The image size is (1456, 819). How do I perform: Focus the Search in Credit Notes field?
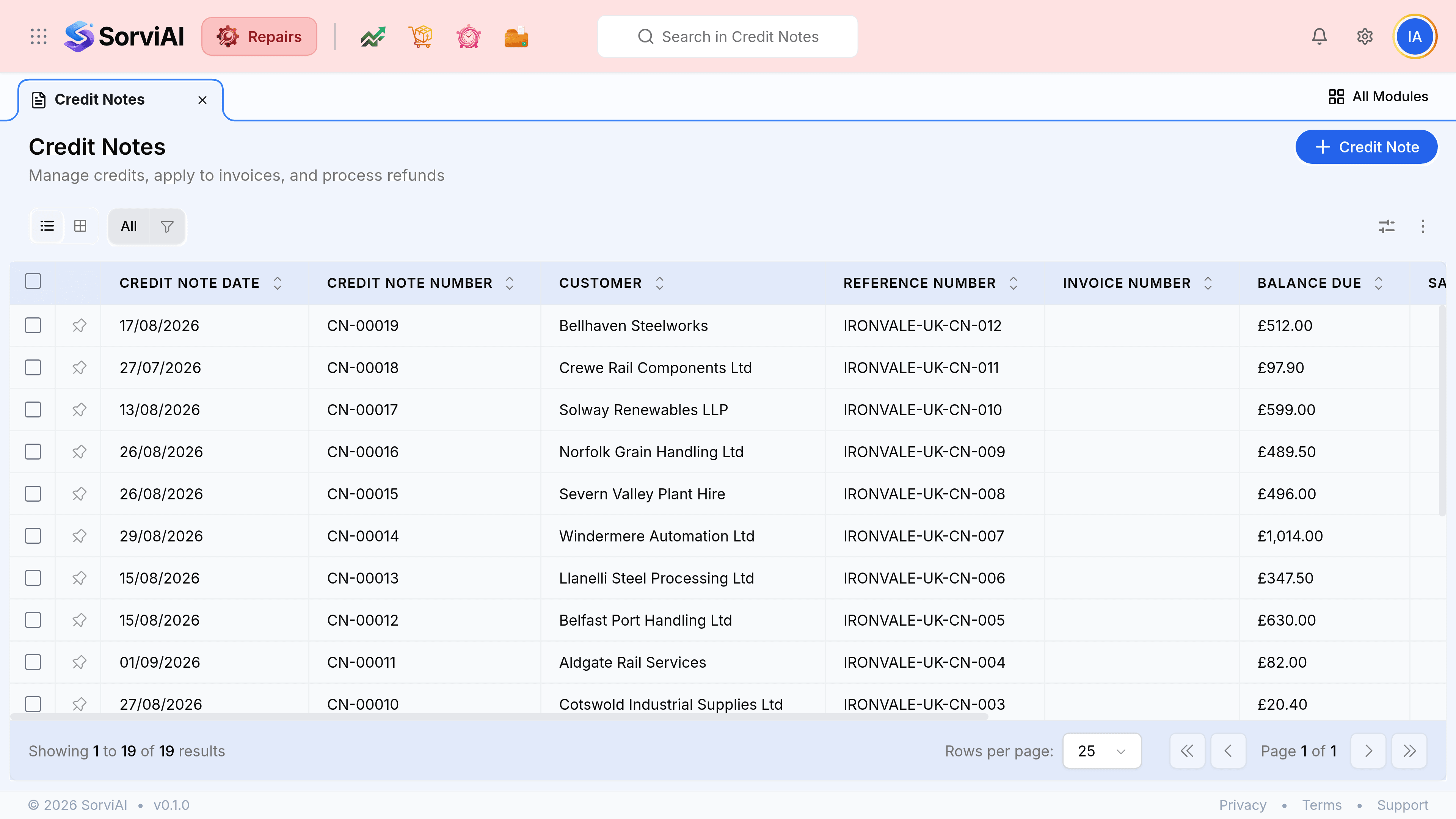point(728,37)
